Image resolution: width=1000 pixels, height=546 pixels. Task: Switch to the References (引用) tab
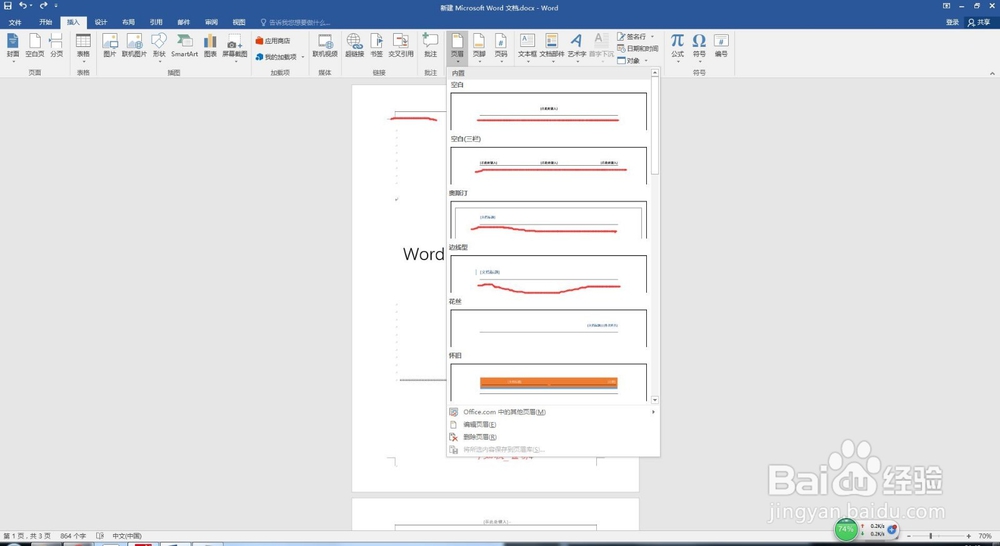pyautogui.click(x=156, y=22)
